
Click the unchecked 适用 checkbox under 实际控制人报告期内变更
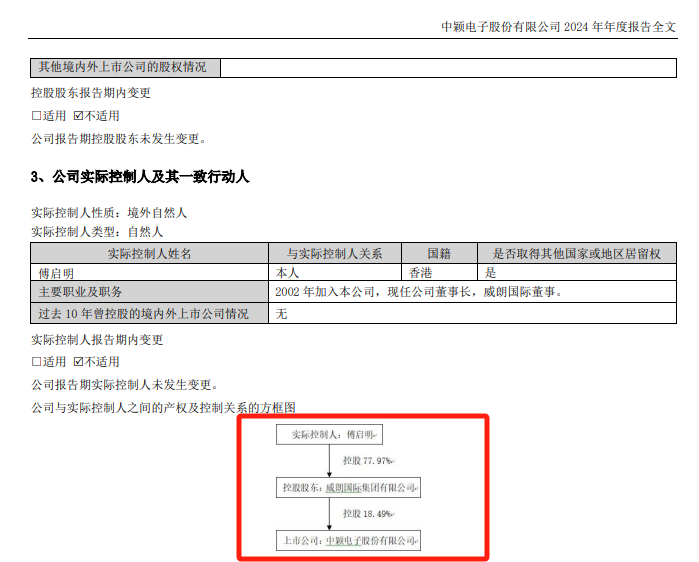pos(37,362)
